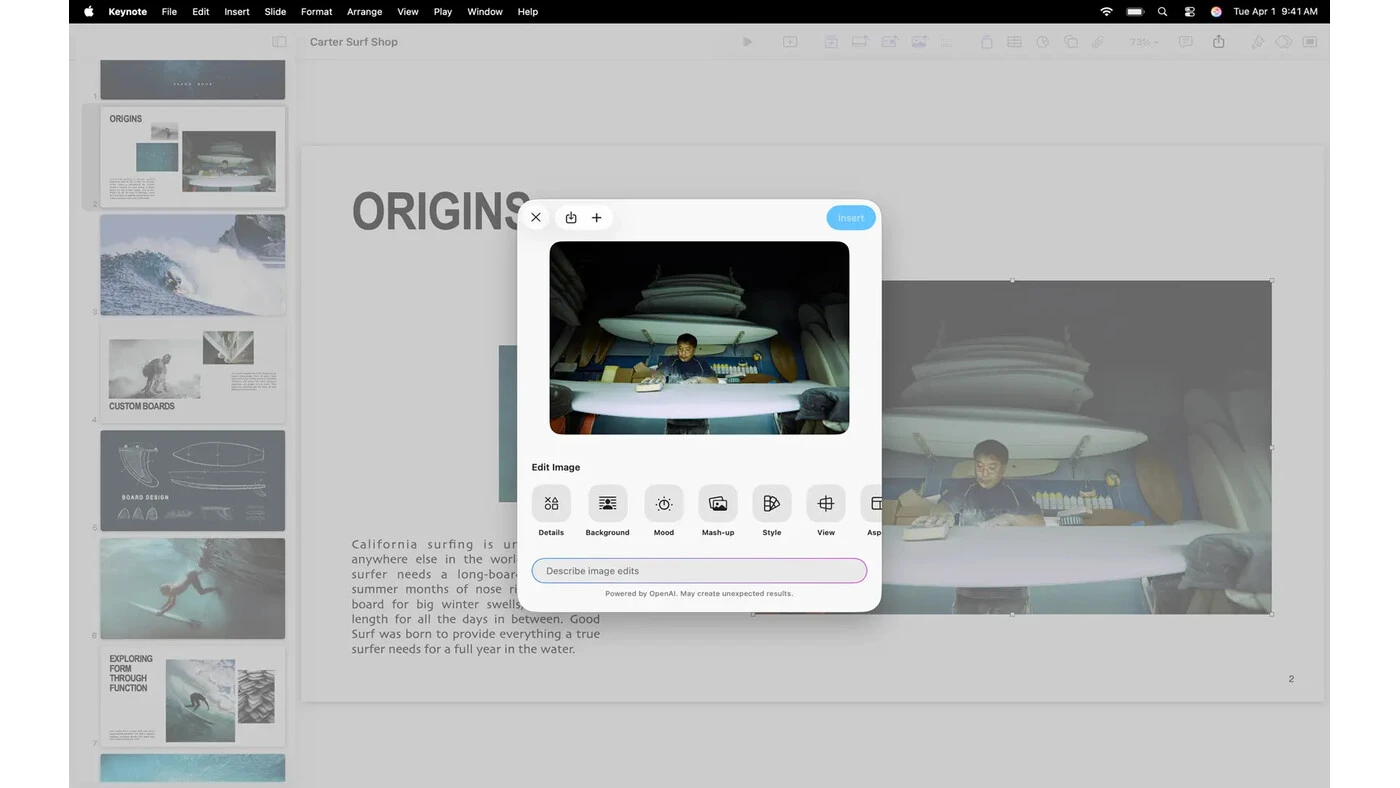Image resolution: width=1400 pixels, height=788 pixels.
Task: Click the Shape toolbar icon
Action: (x=1071, y=42)
